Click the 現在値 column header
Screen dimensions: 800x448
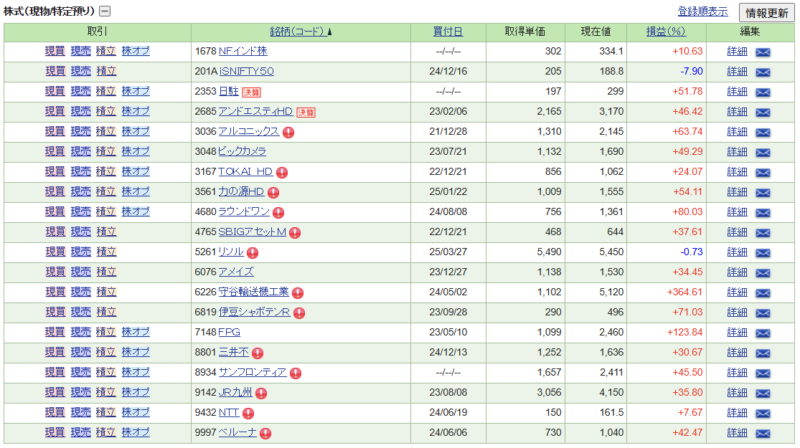[x=595, y=32]
